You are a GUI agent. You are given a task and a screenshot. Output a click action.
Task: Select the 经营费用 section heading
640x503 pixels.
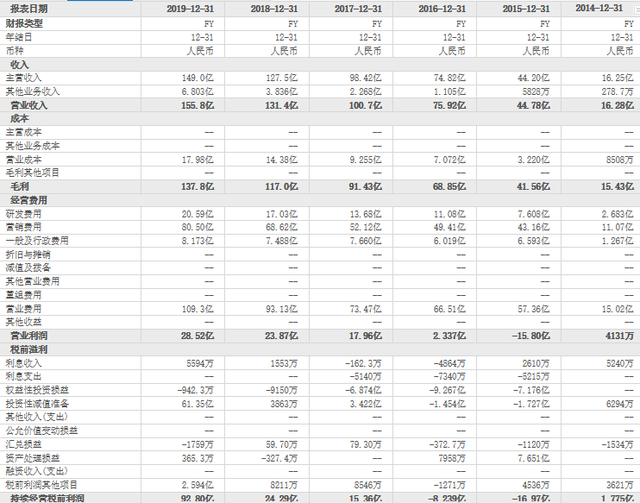point(29,200)
